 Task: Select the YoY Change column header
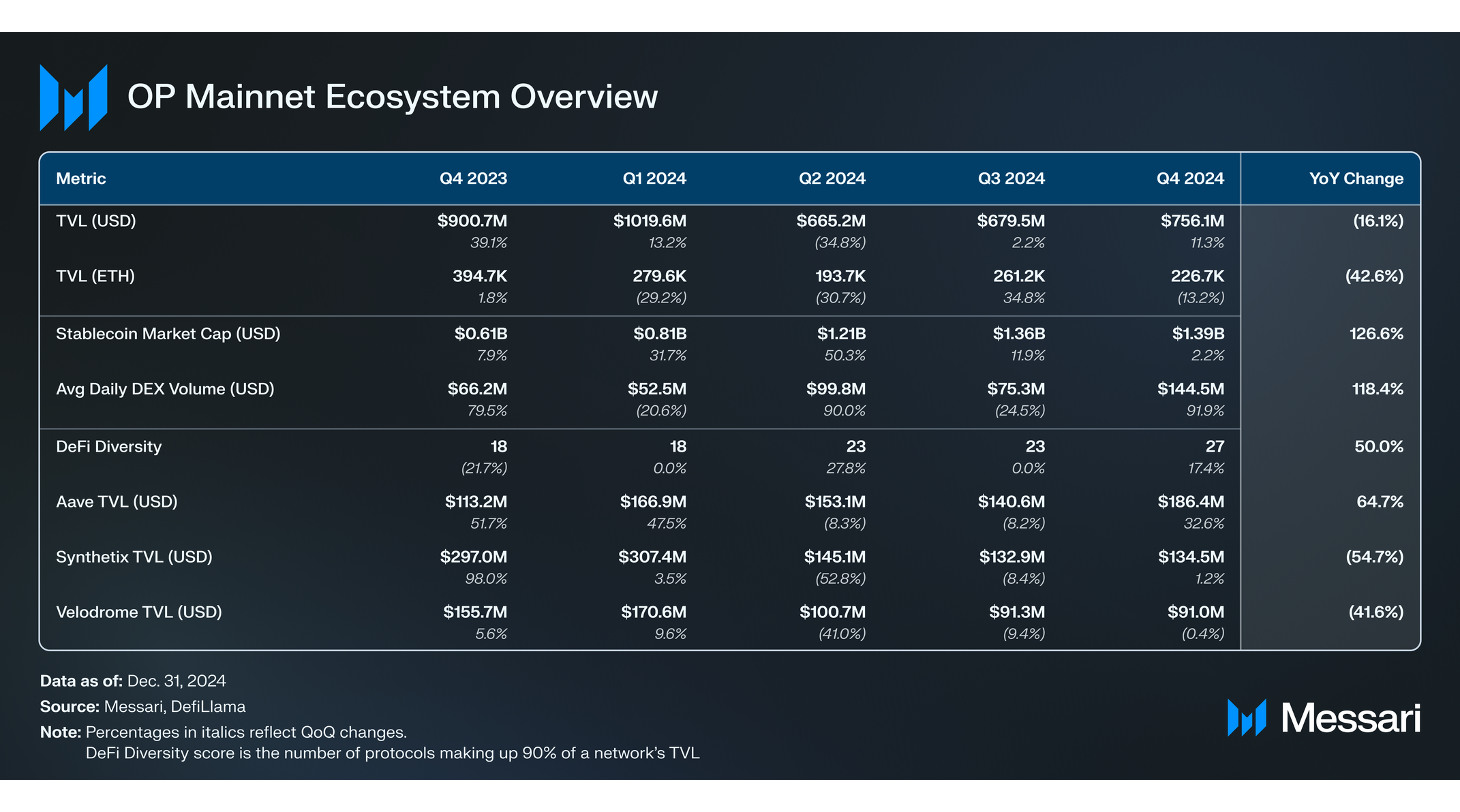(x=1356, y=178)
